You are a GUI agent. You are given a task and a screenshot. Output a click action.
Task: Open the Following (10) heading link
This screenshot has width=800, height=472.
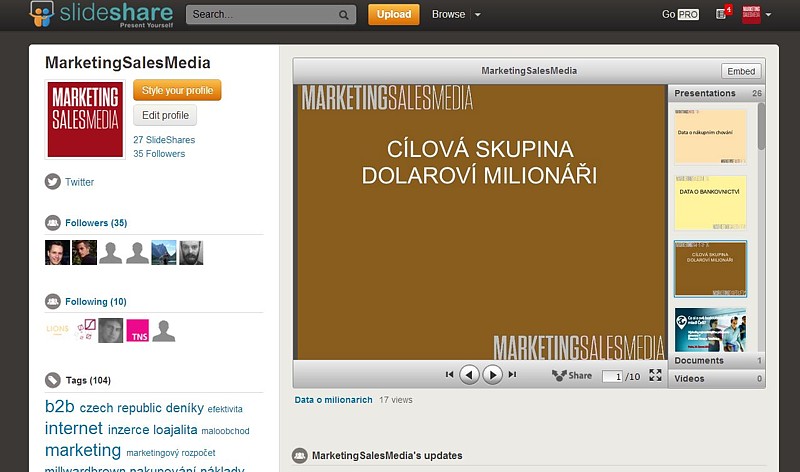(x=96, y=302)
